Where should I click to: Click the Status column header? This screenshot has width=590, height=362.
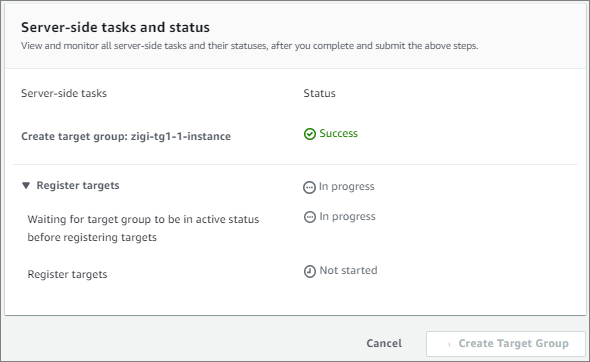[319, 93]
